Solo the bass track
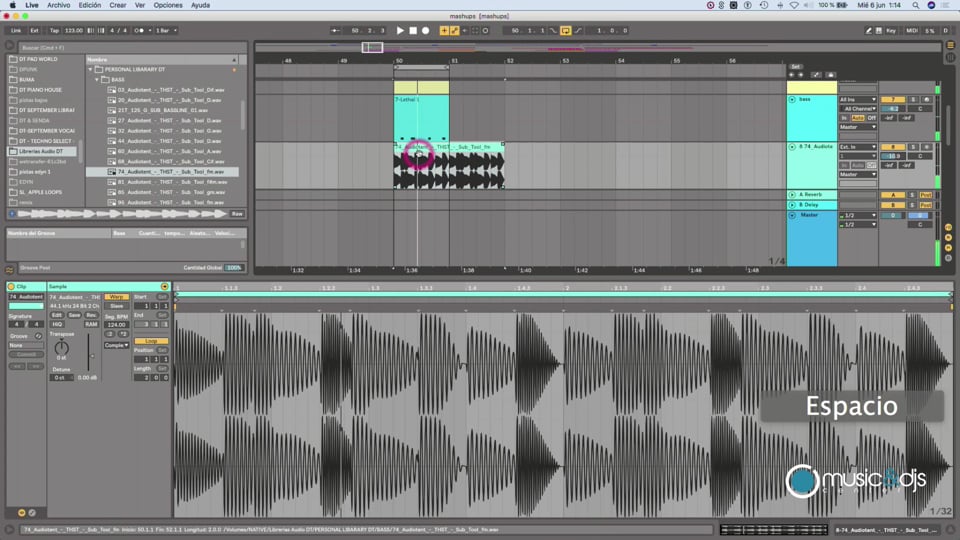Viewport: 960px width, 540px height. (x=913, y=99)
